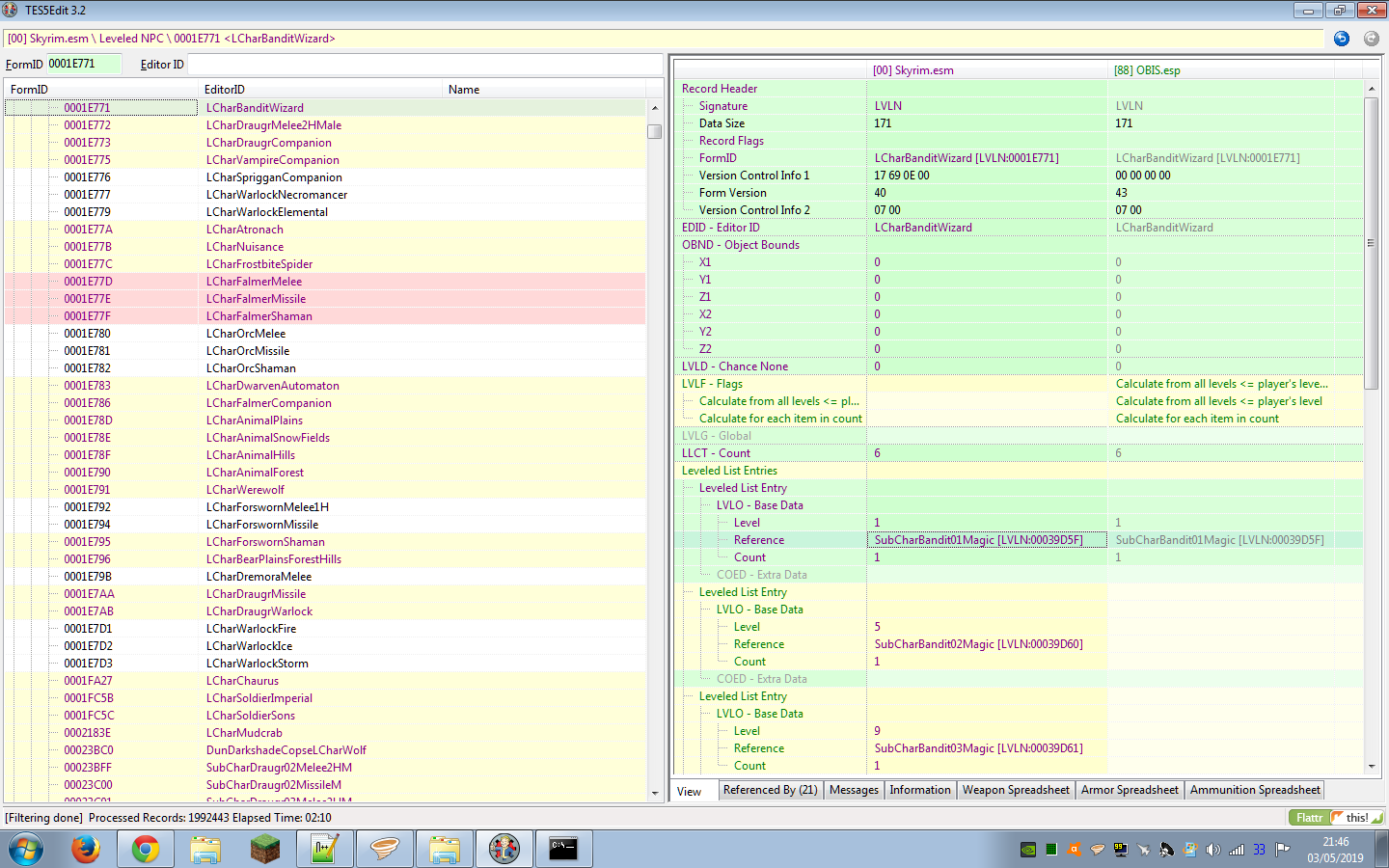Click the grey forward navigation arrow
Image resolution: width=1389 pixels, height=868 pixels.
(x=1371, y=39)
